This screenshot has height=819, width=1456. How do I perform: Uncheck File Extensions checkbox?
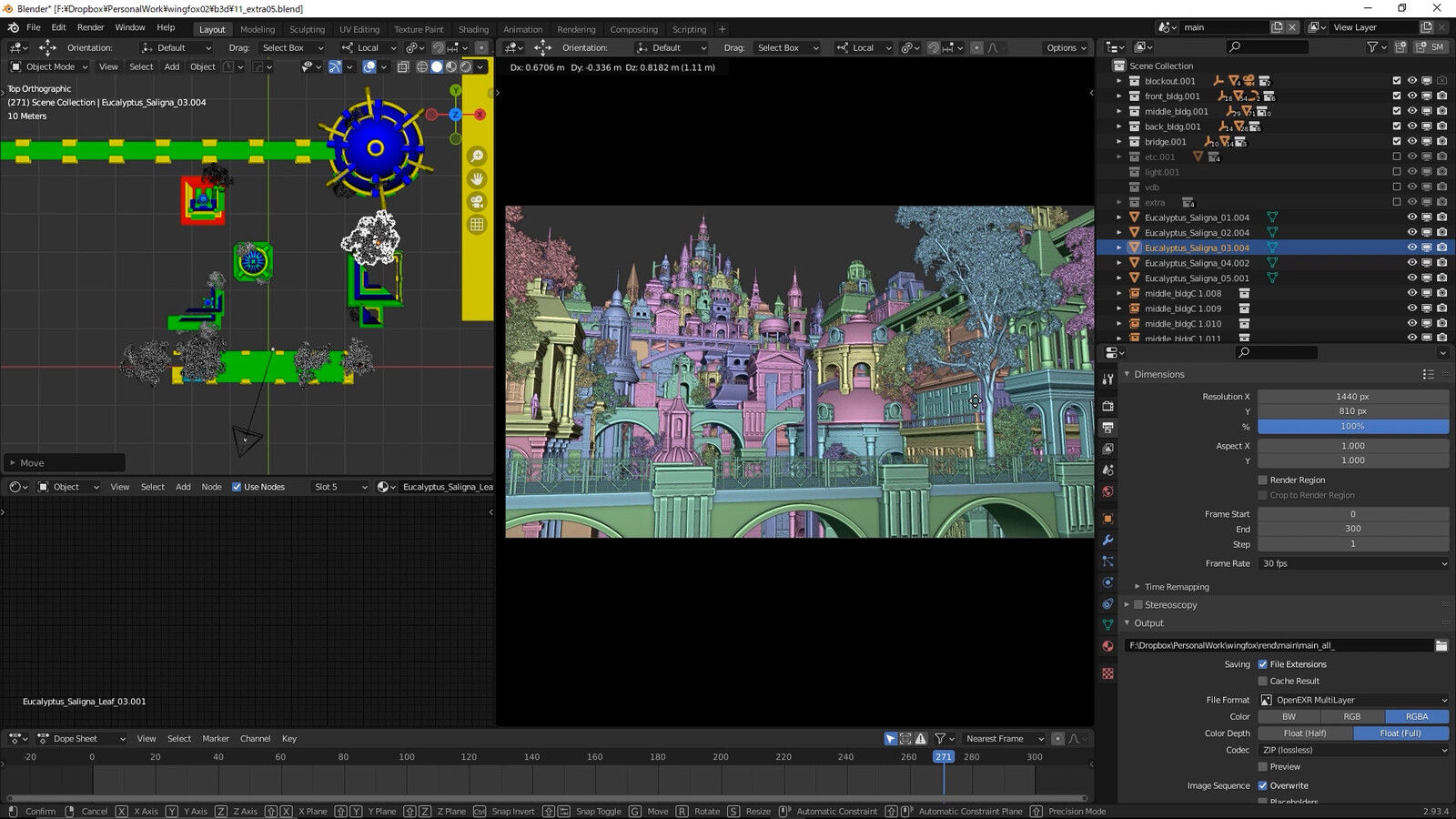coord(1263,664)
